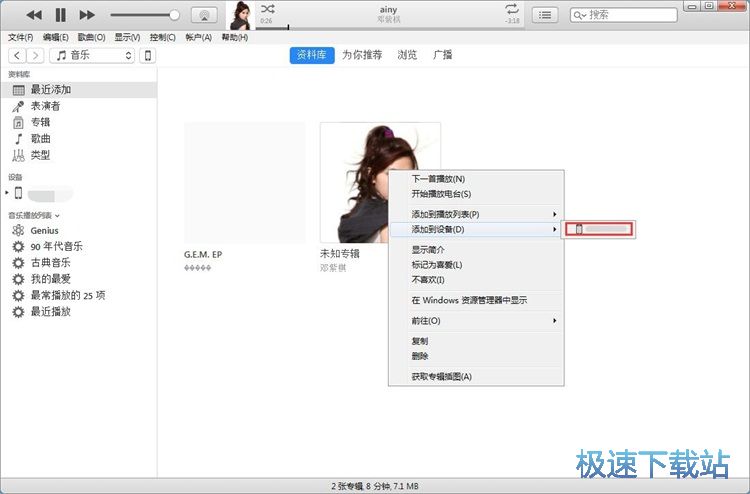Viewport: 750px width, 494px height.
Task: Select 删除 in the context menu
Action: 420,356
